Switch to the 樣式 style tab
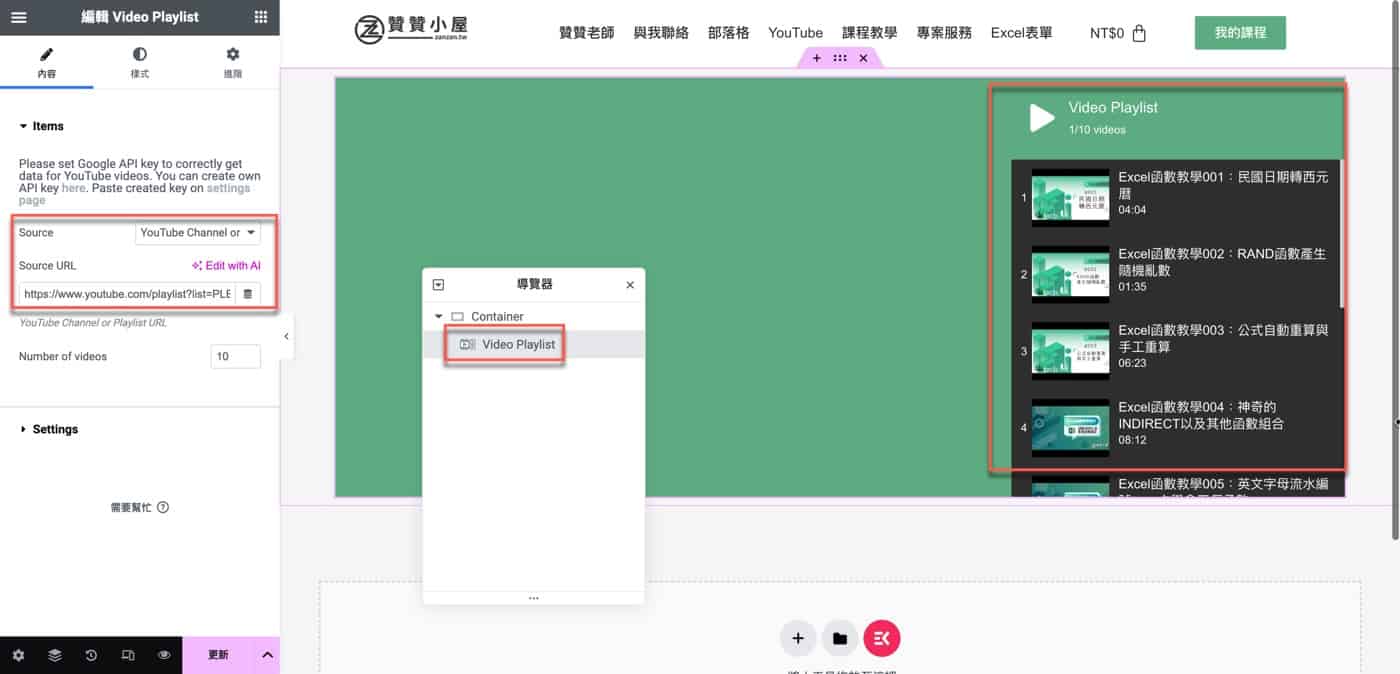The width and height of the screenshot is (1400, 674). [x=140, y=62]
